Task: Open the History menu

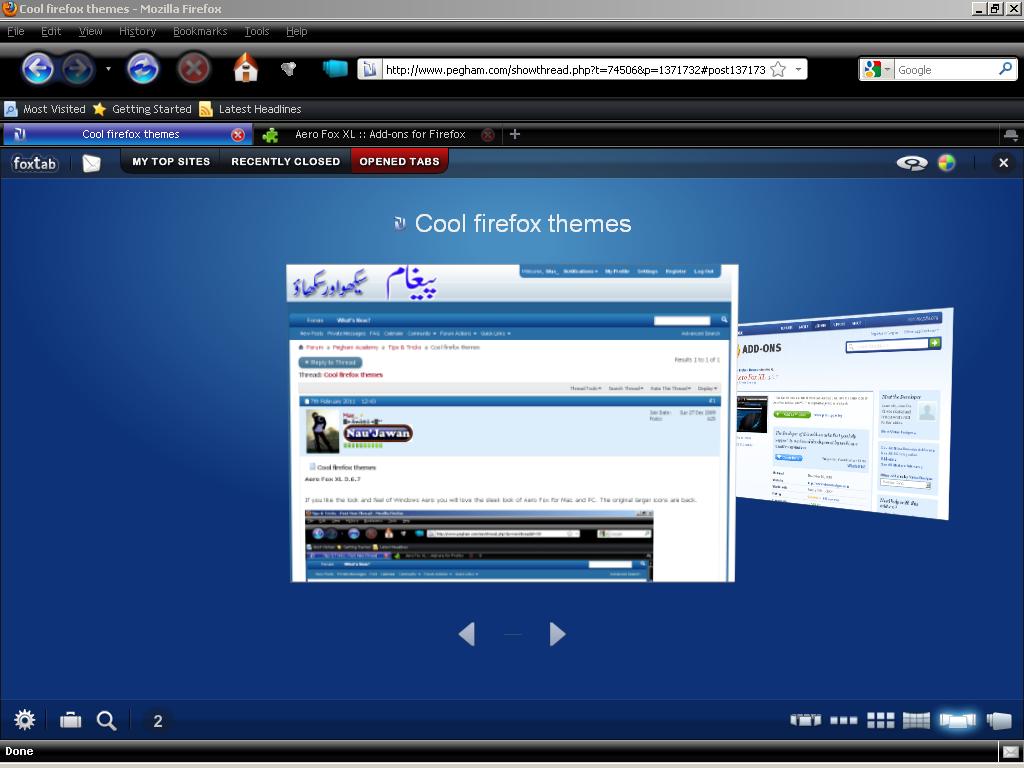Action: (x=137, y=31)
